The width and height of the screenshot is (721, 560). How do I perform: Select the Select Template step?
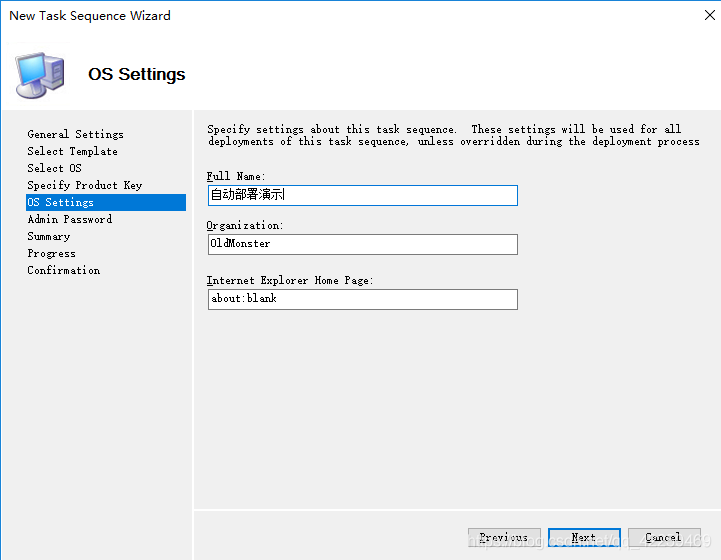72,151
